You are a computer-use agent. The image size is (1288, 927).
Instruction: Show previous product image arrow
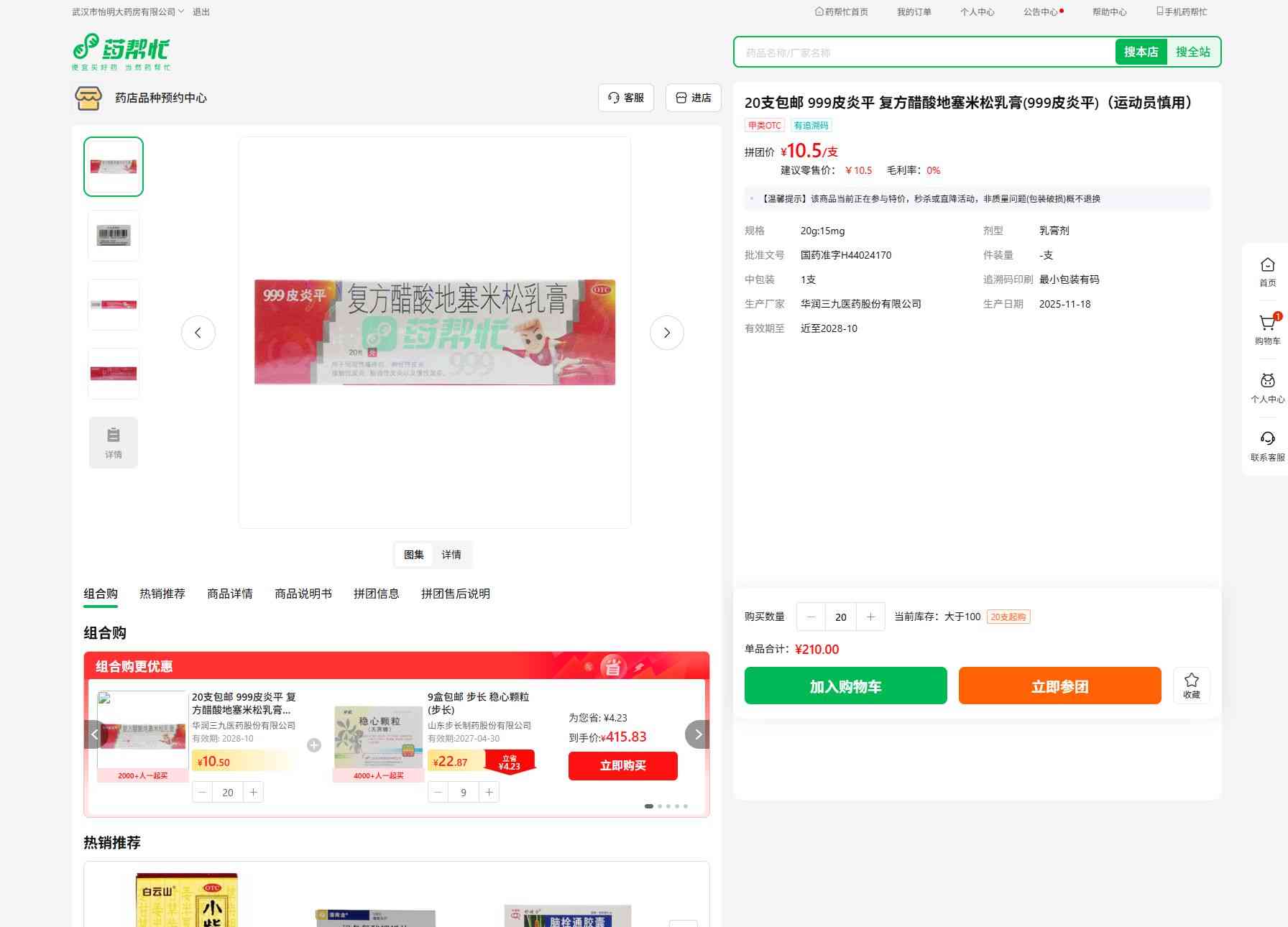click(198, 333)
